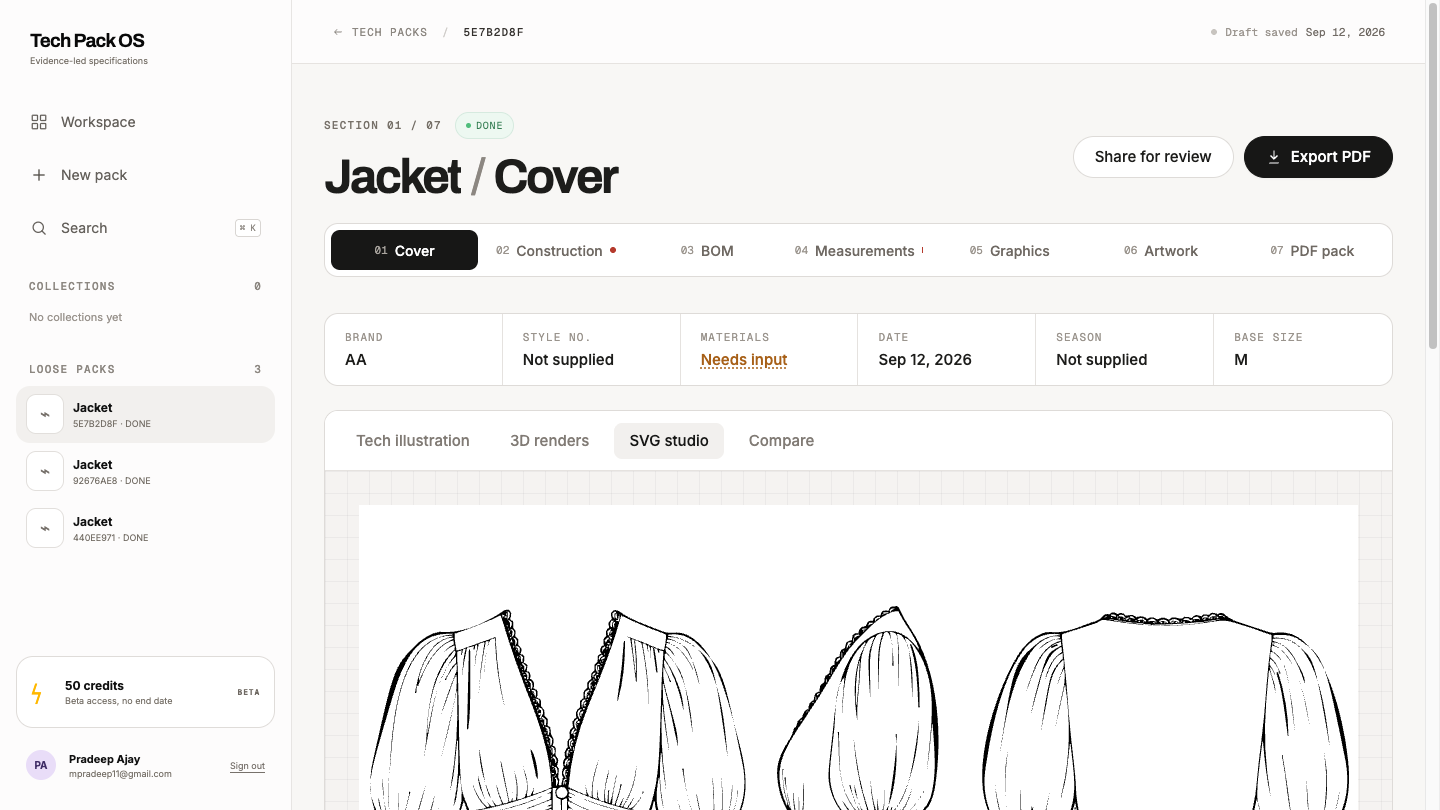Open the 02 Construction tab

click(x=556, y=250)
